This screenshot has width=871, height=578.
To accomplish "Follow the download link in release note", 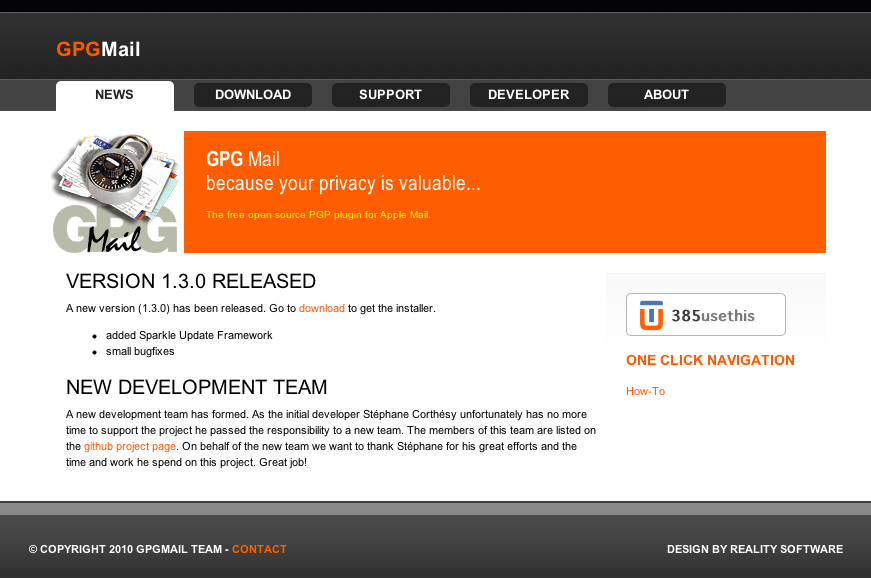I will coord(322,308).
